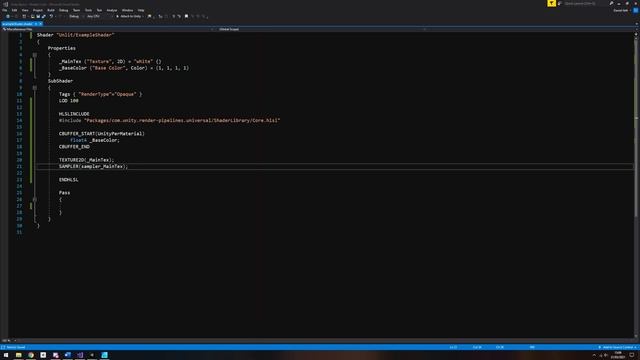This screenshot has height=360, width=640.
Task: Close the ExampleShader.shader tab
Action: (x=40, y=24)
